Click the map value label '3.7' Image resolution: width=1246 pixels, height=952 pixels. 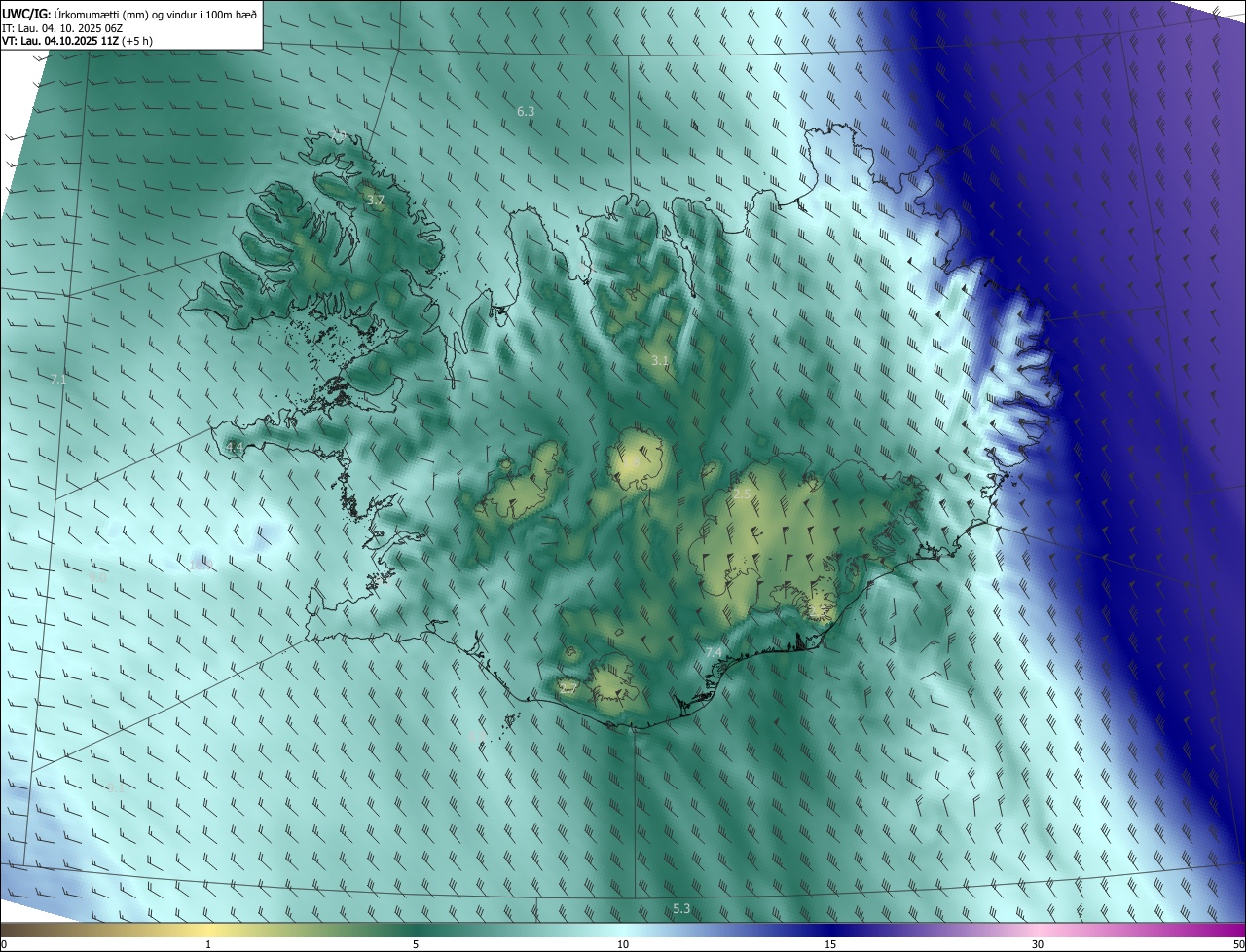click(x=376, y=201)
